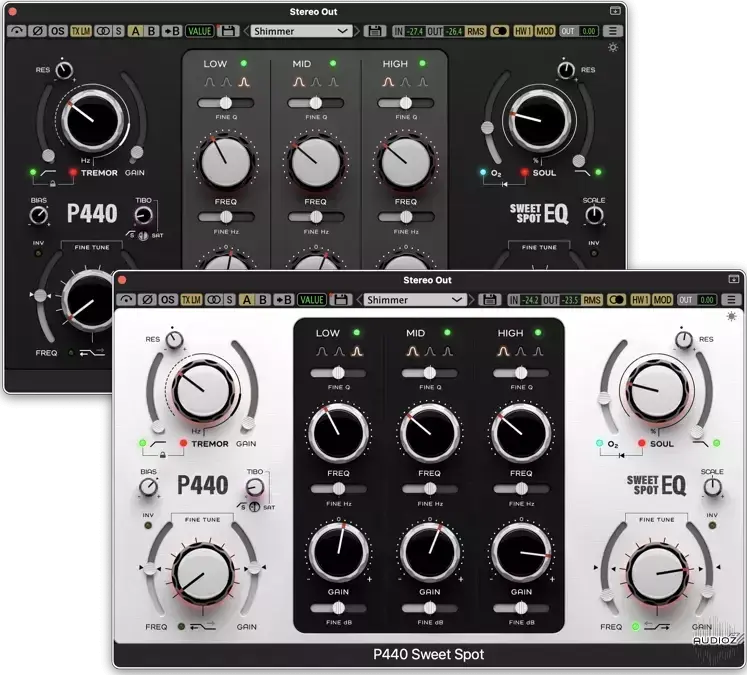Screen dimensions: 747x675
Task: Click LOW FINE Q slider in front window
Action: click(338, 373)
